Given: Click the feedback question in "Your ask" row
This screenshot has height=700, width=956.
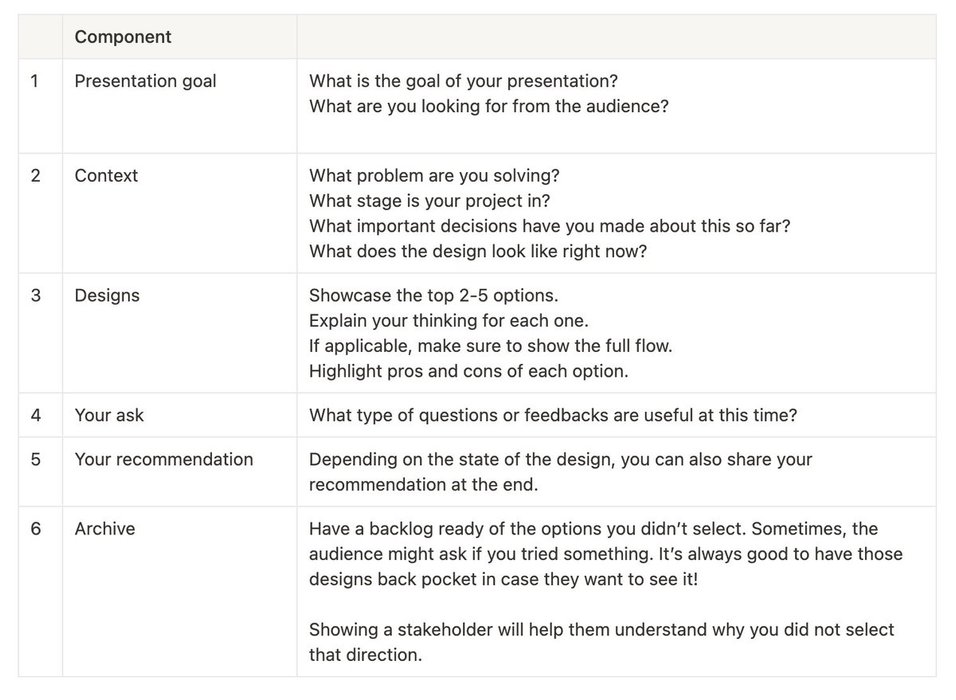Looking at the screenshot, I should pyautogui.click(x=552, y=415).
